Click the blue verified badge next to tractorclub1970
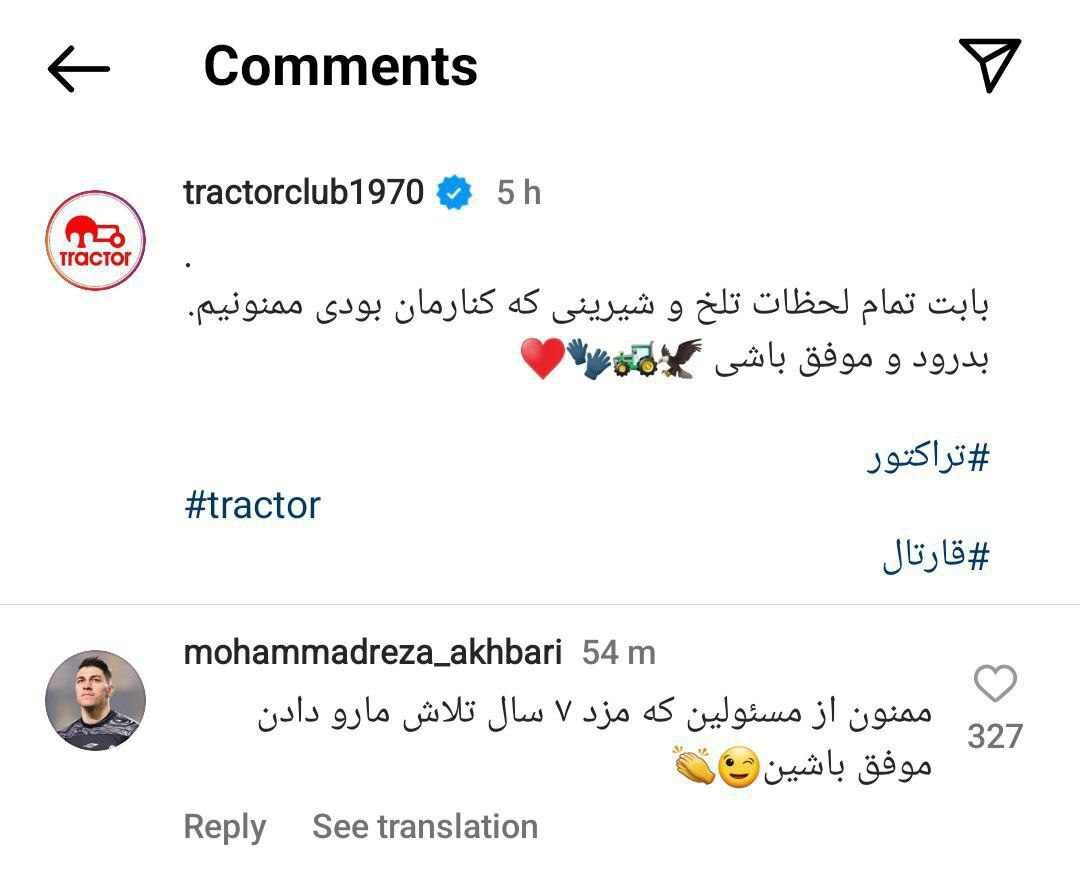This screenshot has height=887, width=1080. 452,191
